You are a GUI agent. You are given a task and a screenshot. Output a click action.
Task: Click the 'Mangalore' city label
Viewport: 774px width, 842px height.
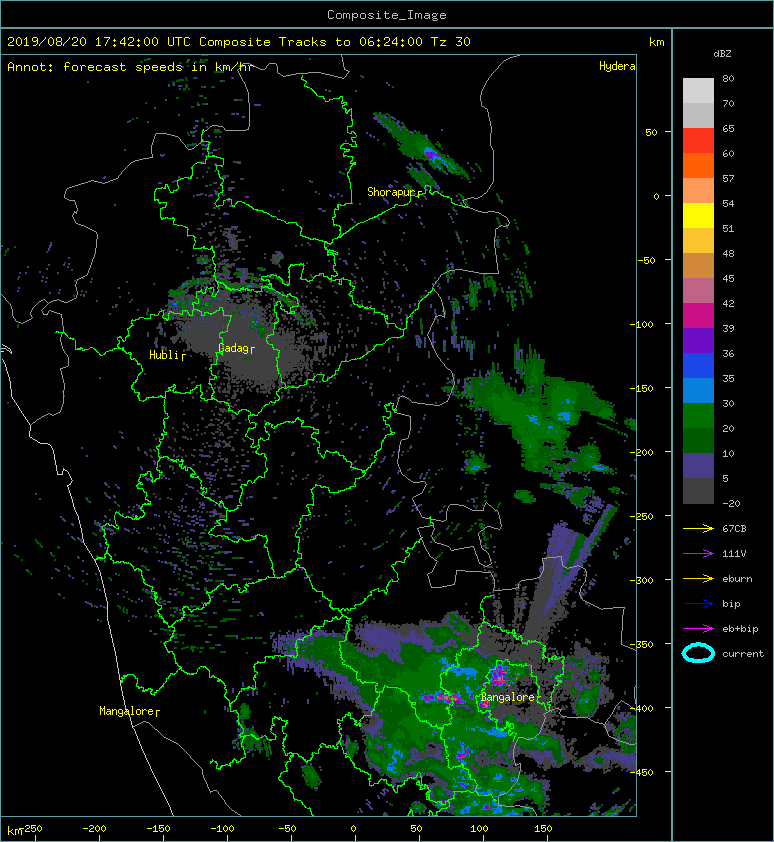127,711
